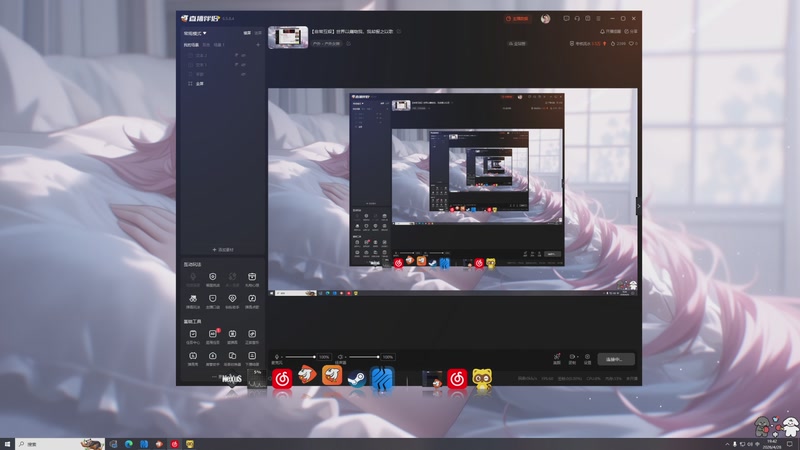Open the calendar check icon in live tools

193,336
